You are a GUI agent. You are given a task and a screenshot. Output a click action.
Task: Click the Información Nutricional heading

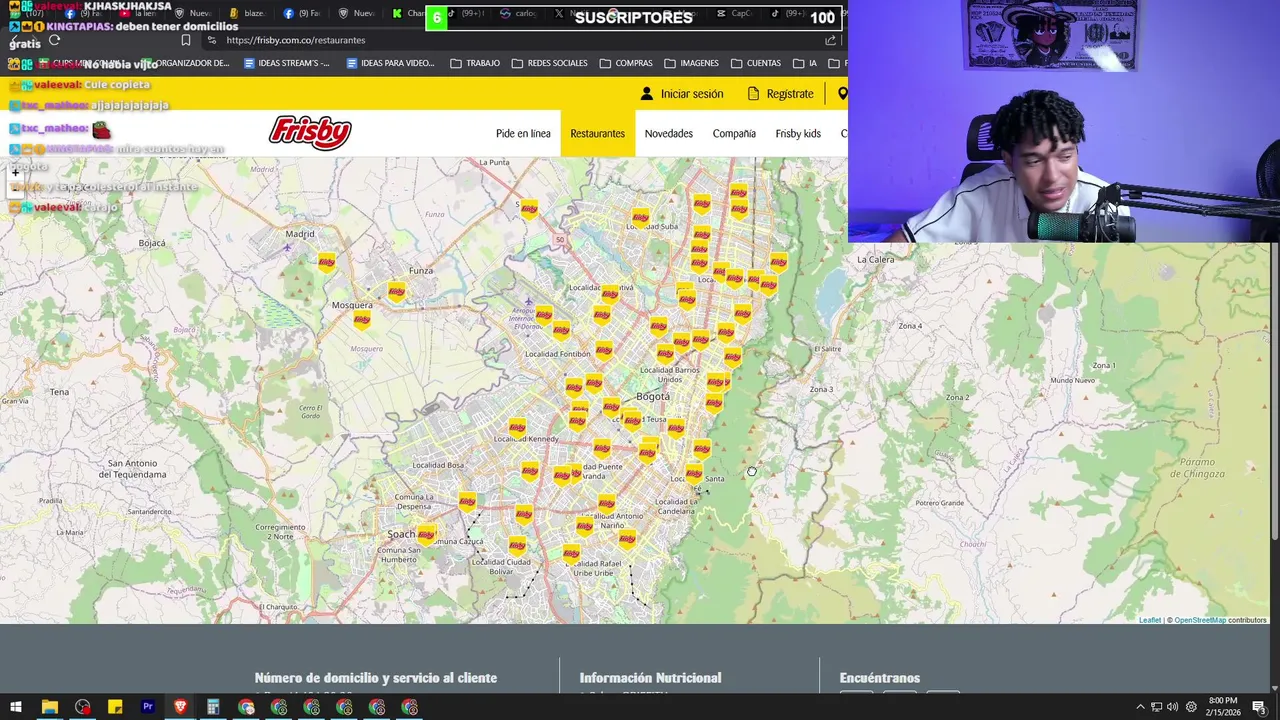[x=650, y=678]
